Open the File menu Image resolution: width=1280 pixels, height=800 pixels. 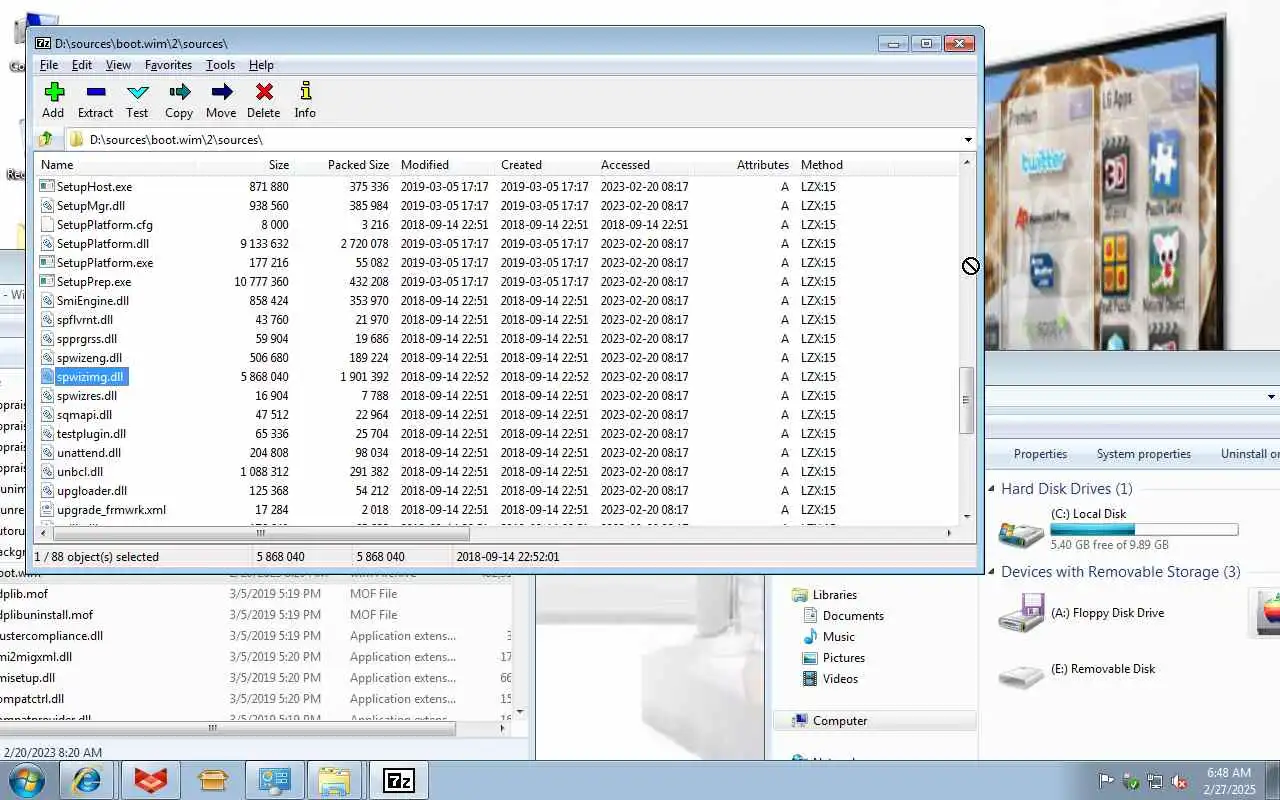click(48, 65)
